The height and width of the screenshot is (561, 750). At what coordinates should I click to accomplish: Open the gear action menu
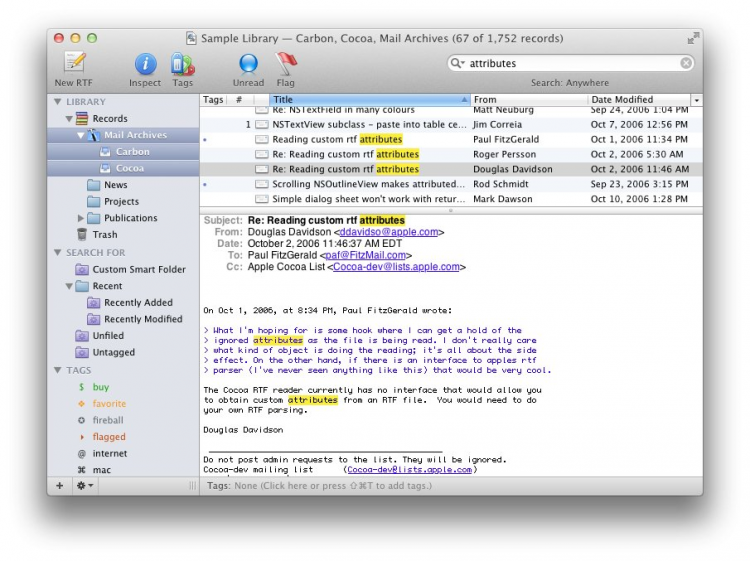click(86, 486)
